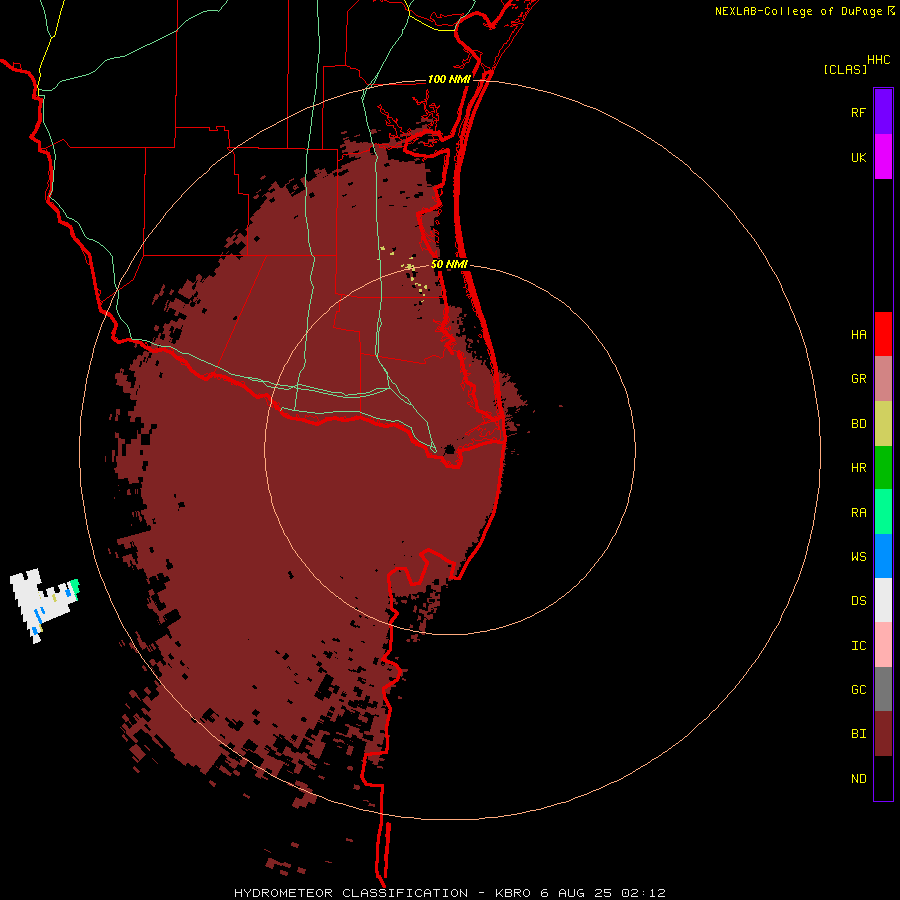Click the BI dark red swatch
The width and height of the screenshot is (900, 900).
point(883,734)
